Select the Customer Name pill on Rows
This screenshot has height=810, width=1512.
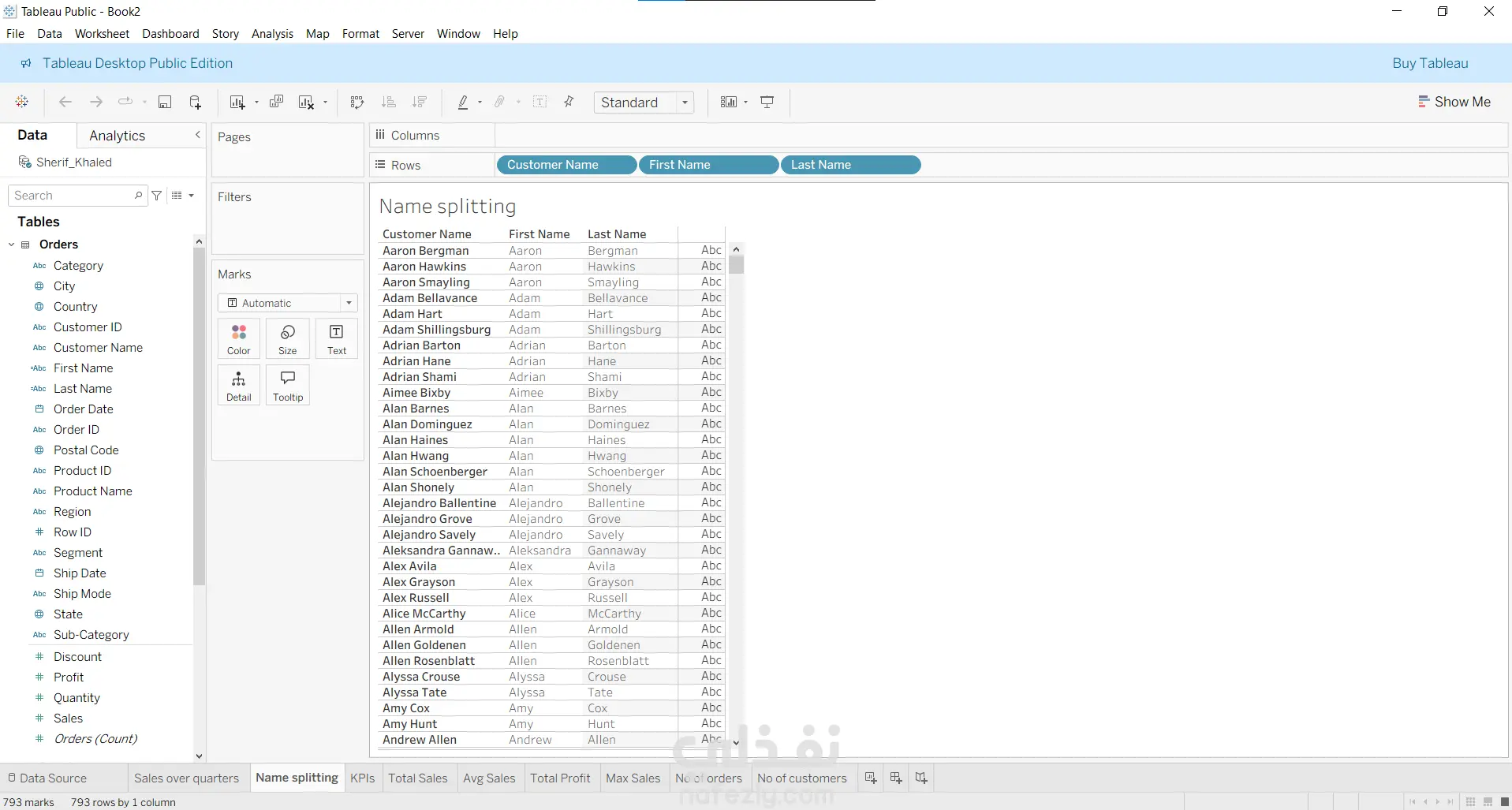coord(566,165)
